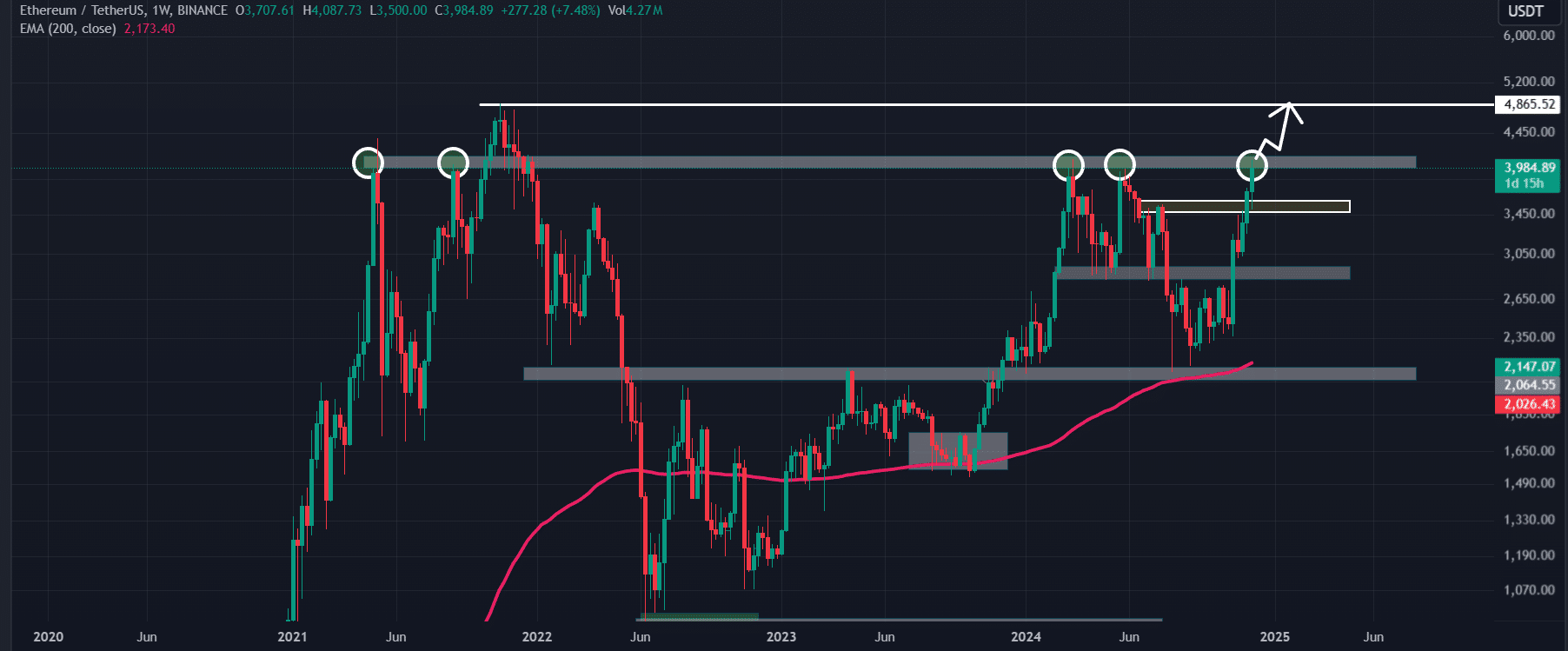Click the current price label 3,984.89

[x=1527, y=168]
